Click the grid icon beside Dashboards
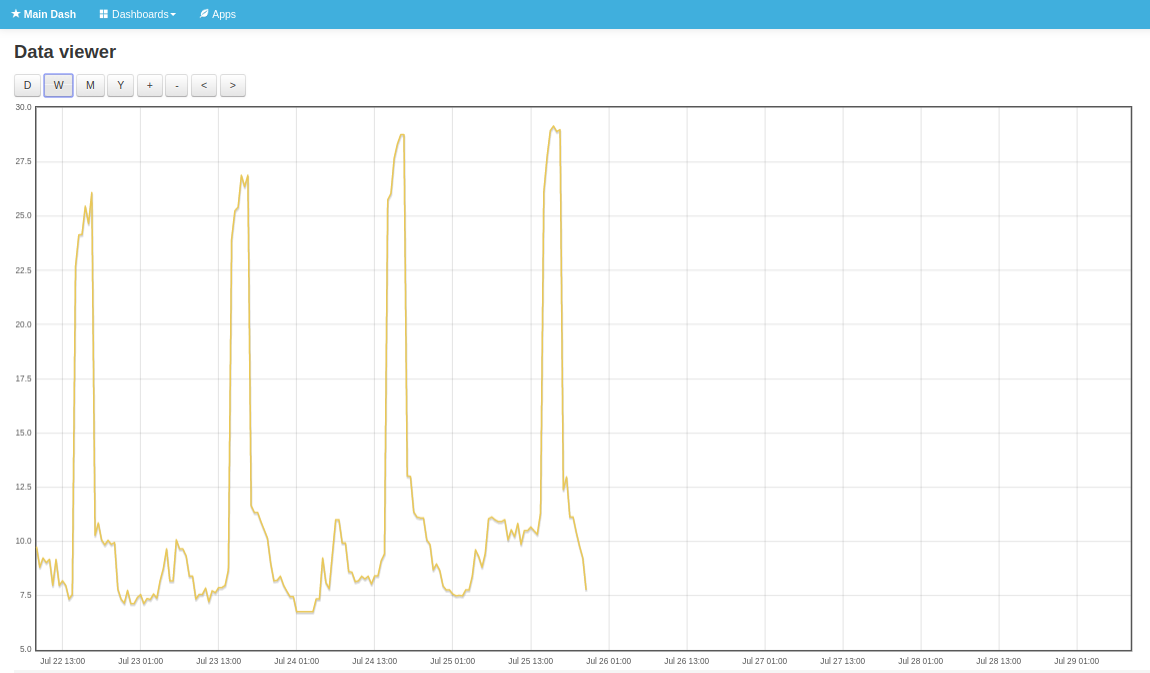This screenshot has height=673, width=1150. pyautogui.click(x=103, y=14)
